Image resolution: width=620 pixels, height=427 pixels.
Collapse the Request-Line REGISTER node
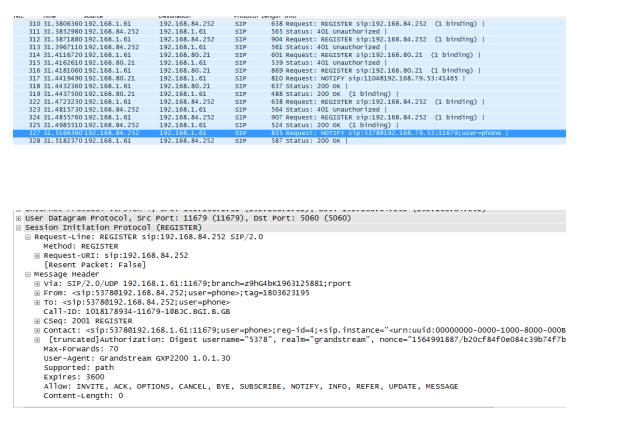pos(28,237)
